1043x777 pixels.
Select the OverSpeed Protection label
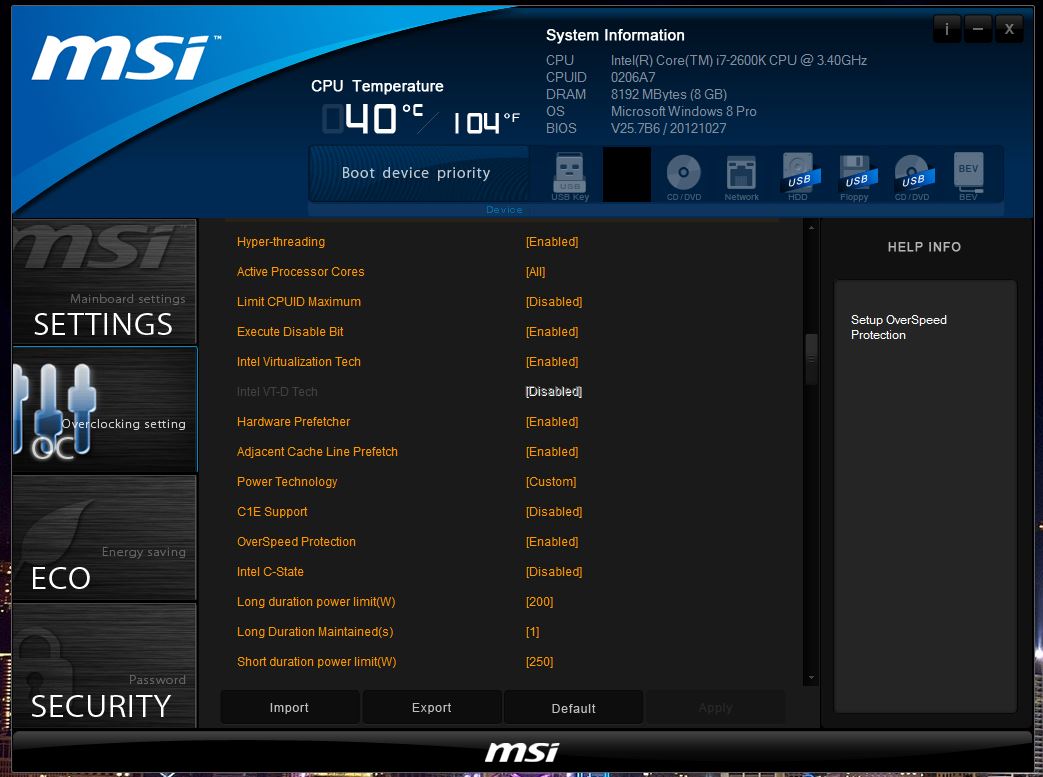click(x=296, y=541)
